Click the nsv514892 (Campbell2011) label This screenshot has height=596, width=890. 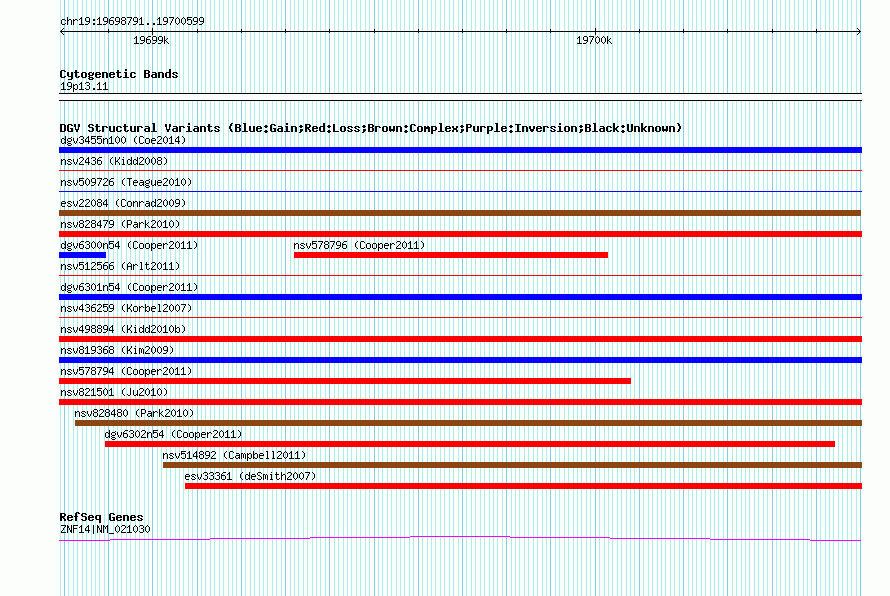[x=234, y=455]
